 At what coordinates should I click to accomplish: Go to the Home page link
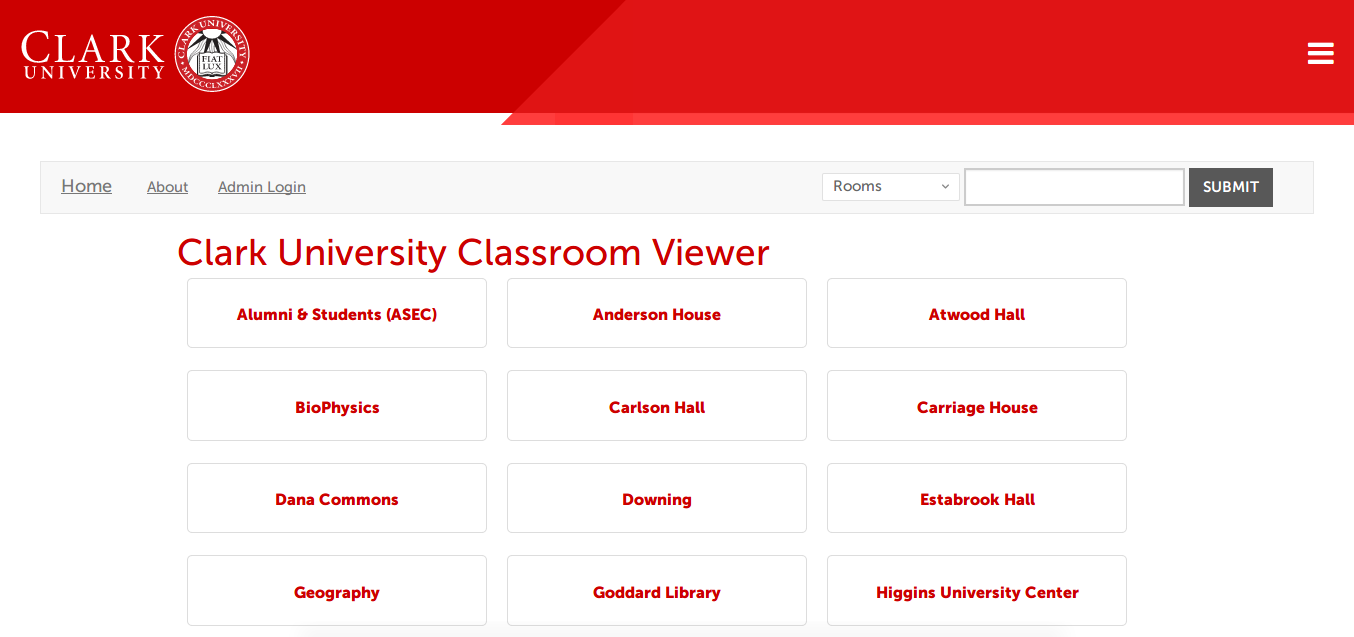[86, 186]
